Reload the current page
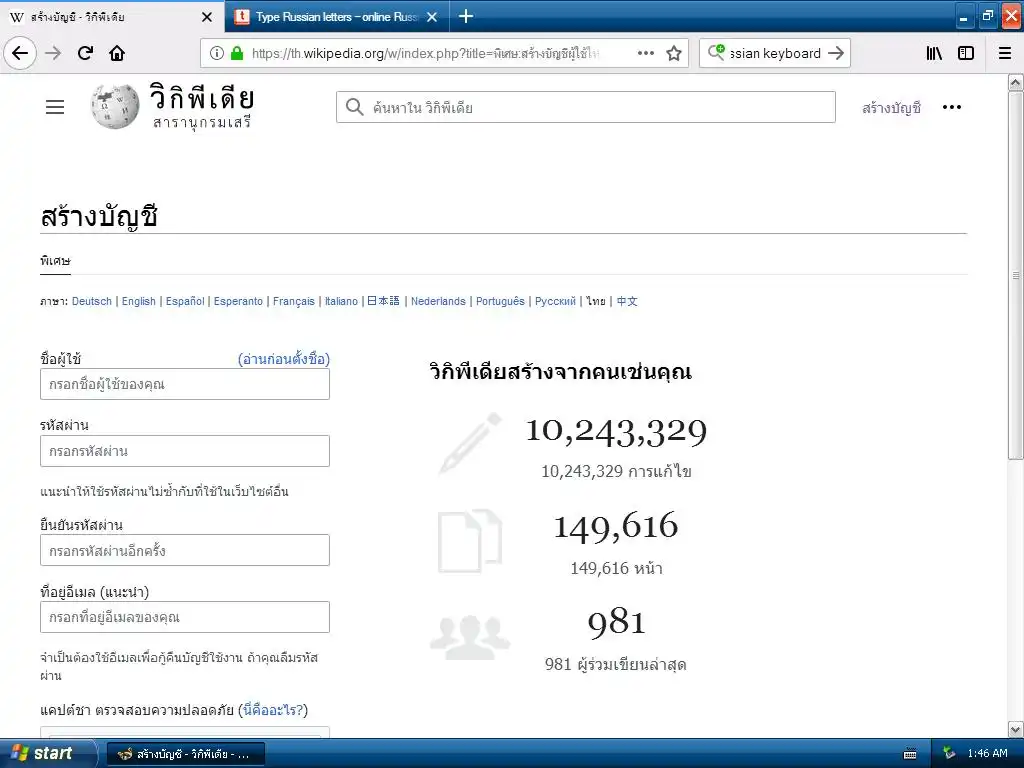 85,54
